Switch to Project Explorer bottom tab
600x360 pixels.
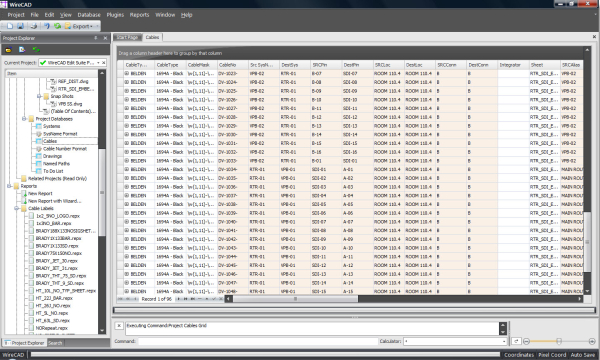click(x=24, y=343)
